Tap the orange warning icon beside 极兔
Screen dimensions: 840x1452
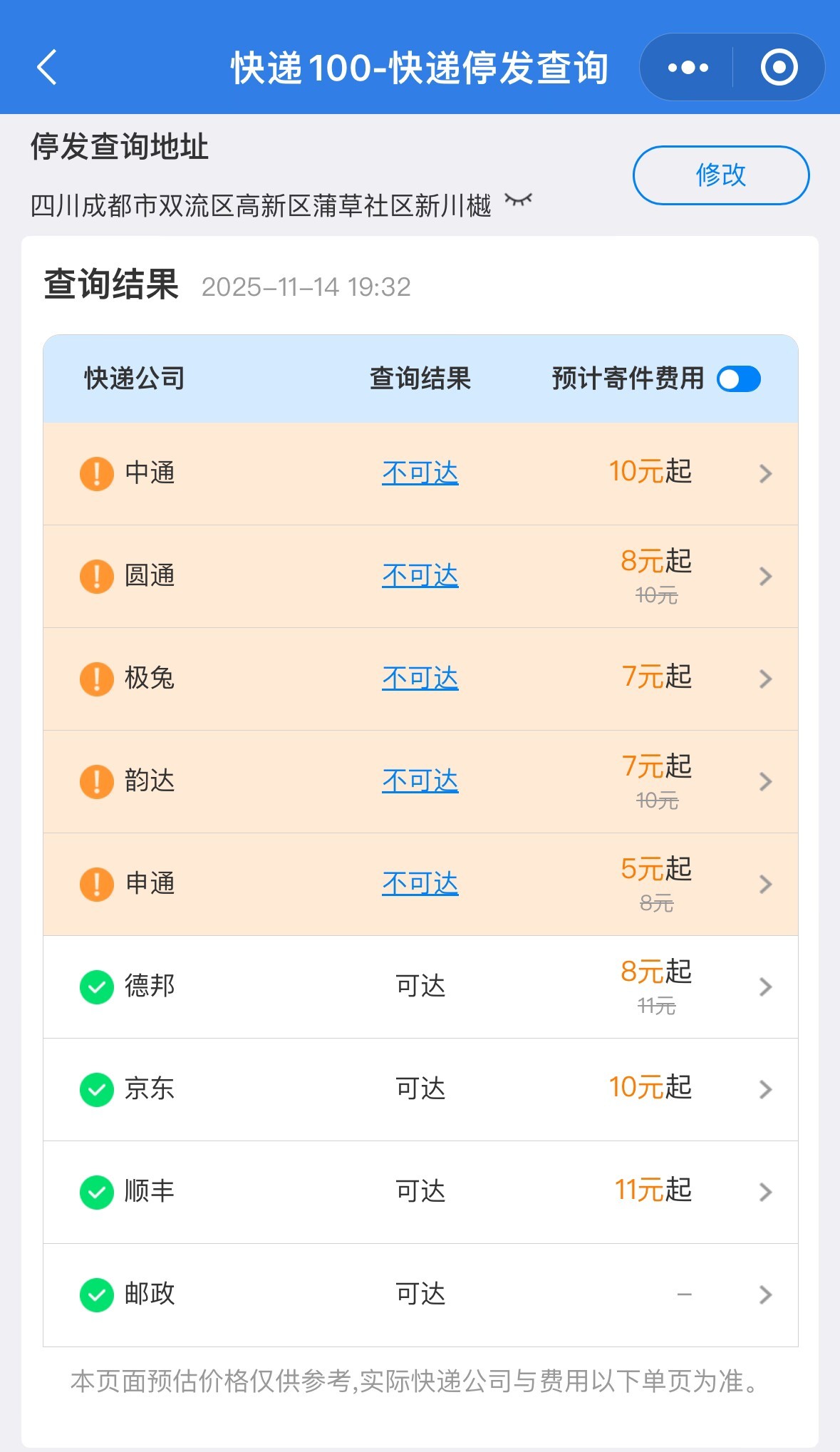tap(96, 679)
